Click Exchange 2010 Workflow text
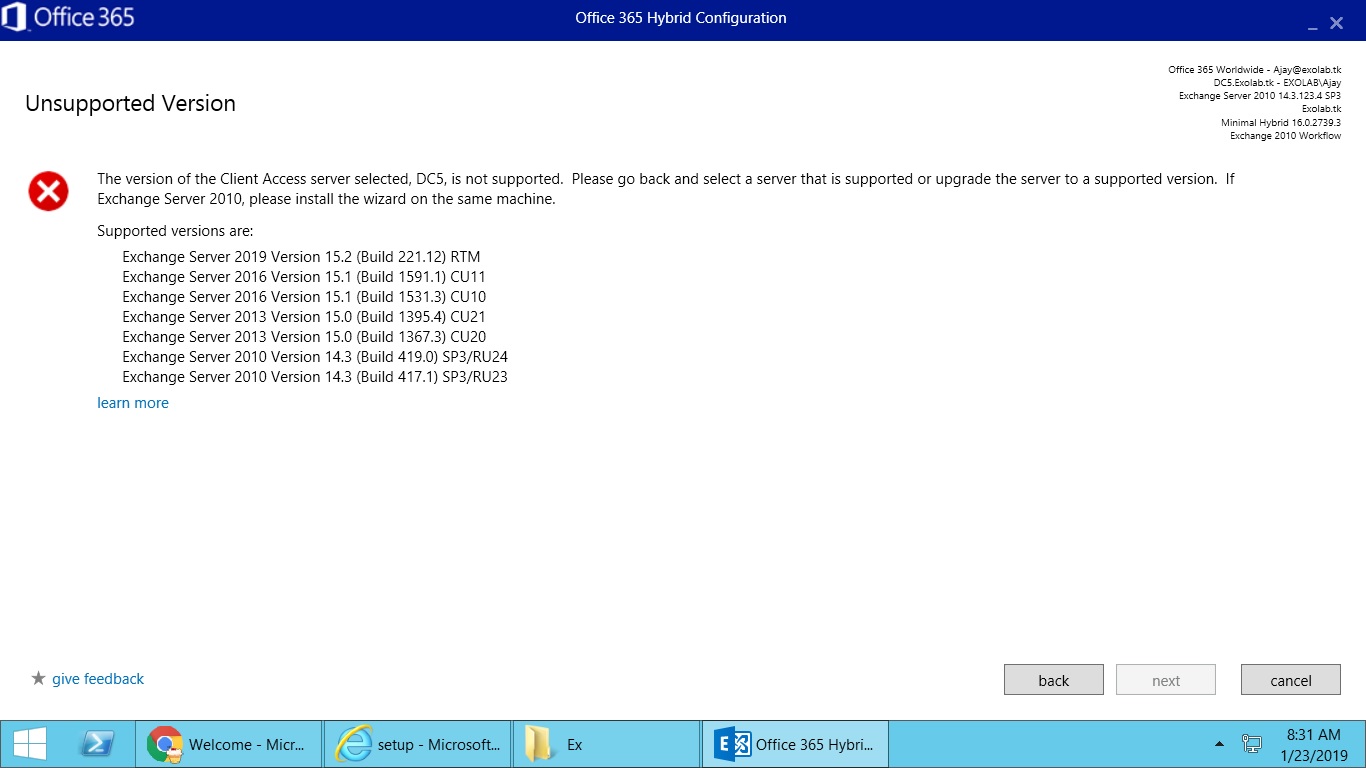This screenshot has height=768, width=1366. click(1285, 135)
